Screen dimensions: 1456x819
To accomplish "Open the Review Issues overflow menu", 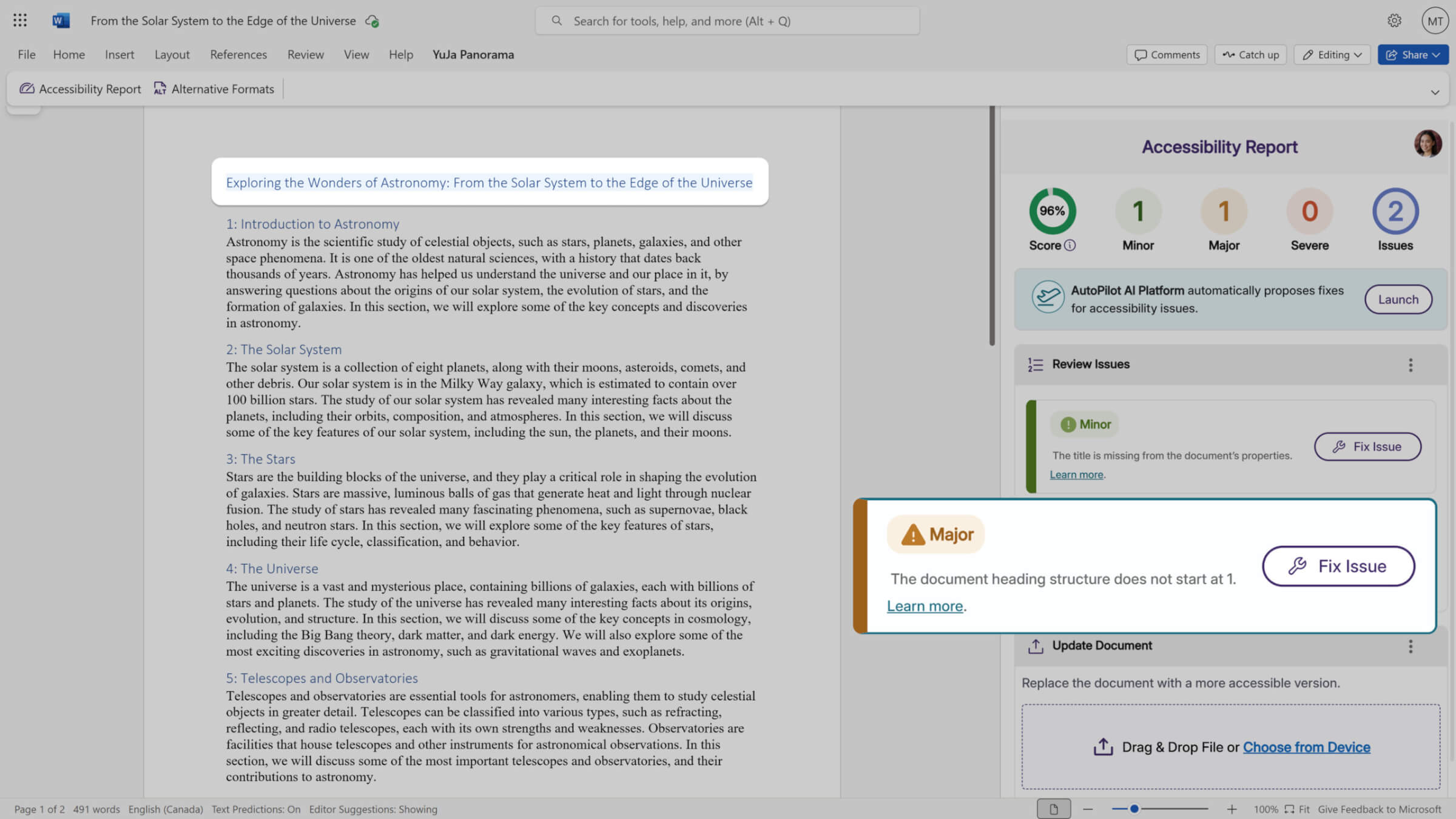I will pos(1410,365).
